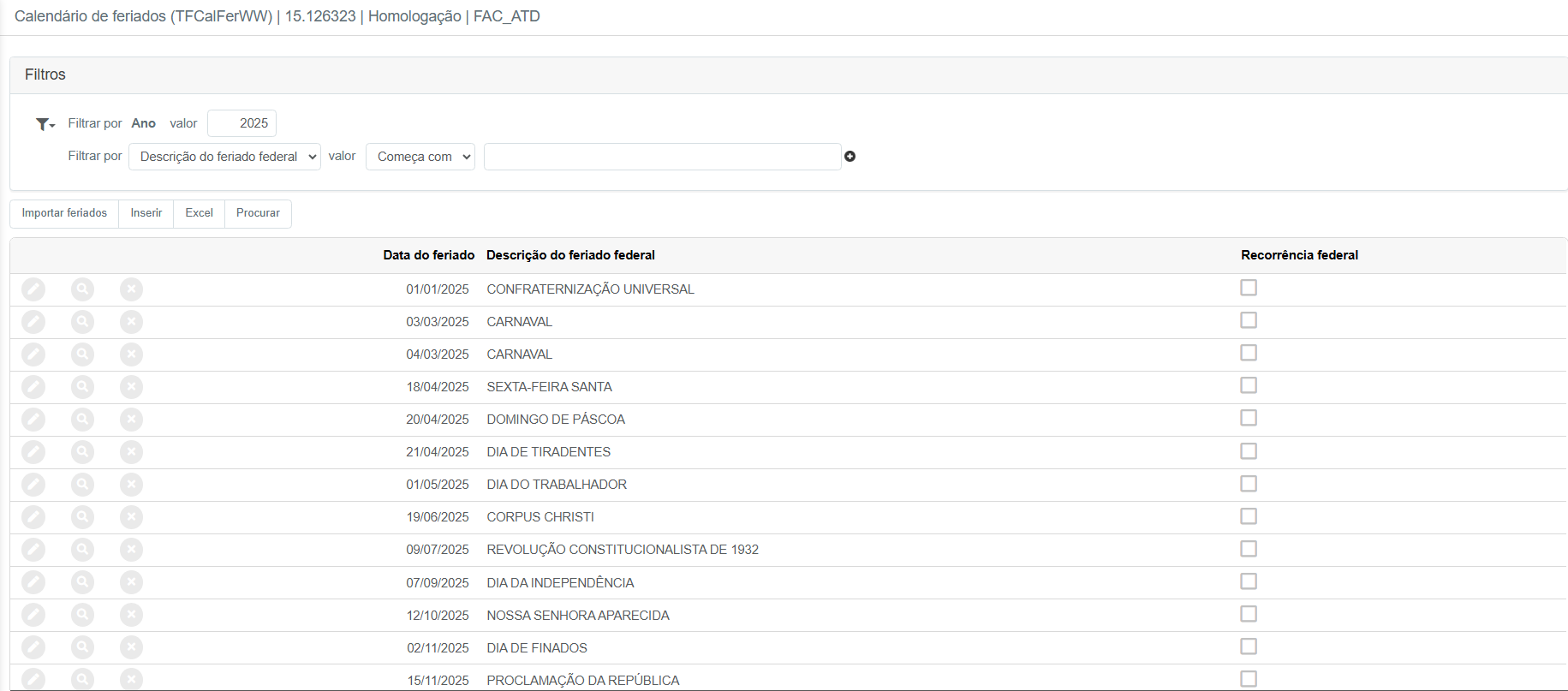
Task: Edit the DIA DE TIRADENTES holiday entry
Action: coord(33,452)
